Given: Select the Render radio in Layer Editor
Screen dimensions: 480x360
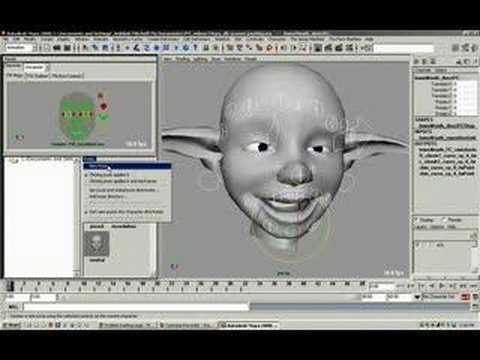Looking at the screenshot, I should [x=444, y=220].
